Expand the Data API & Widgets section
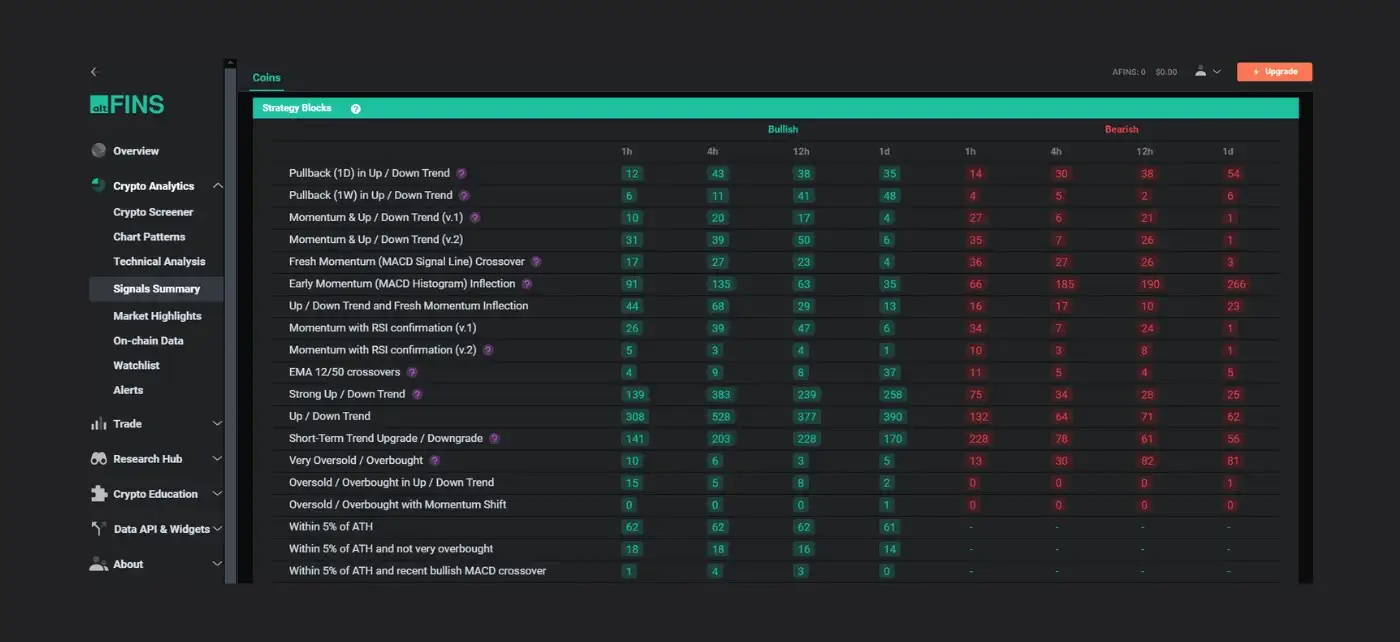 click(217, 529)
